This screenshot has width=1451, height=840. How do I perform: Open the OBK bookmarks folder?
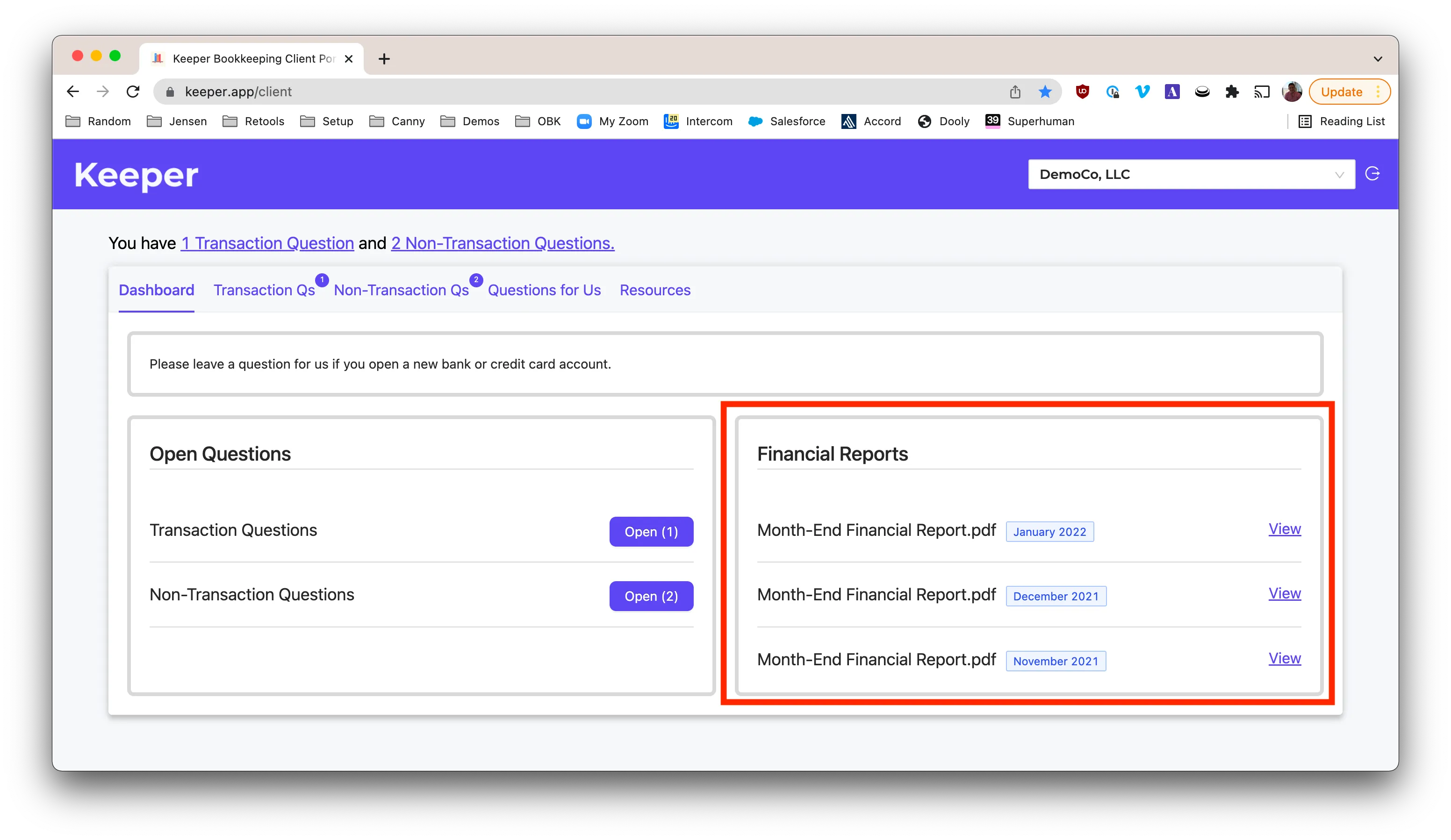[537, 121]
